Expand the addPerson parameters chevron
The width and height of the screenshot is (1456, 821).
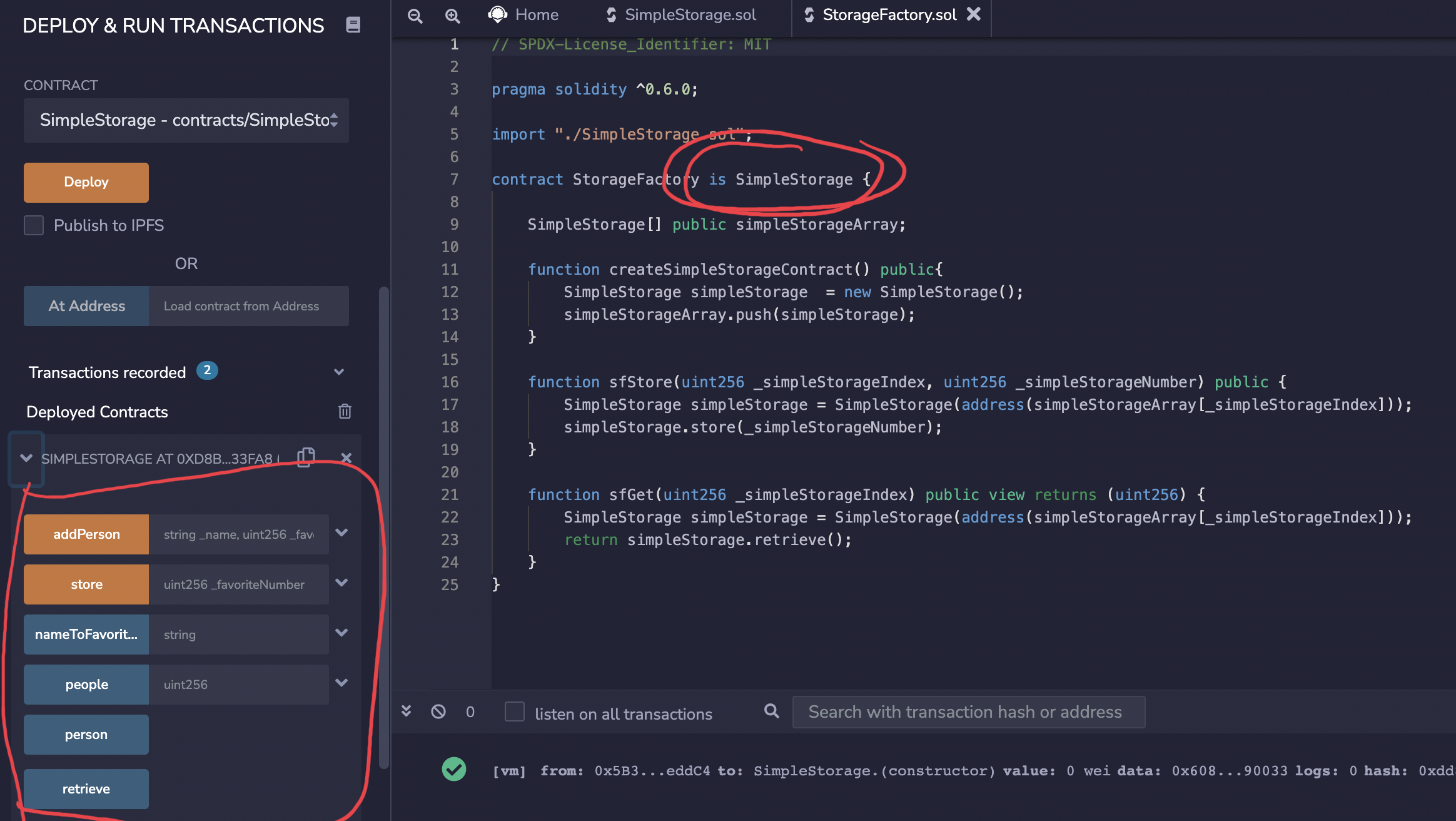pos(341,533)
